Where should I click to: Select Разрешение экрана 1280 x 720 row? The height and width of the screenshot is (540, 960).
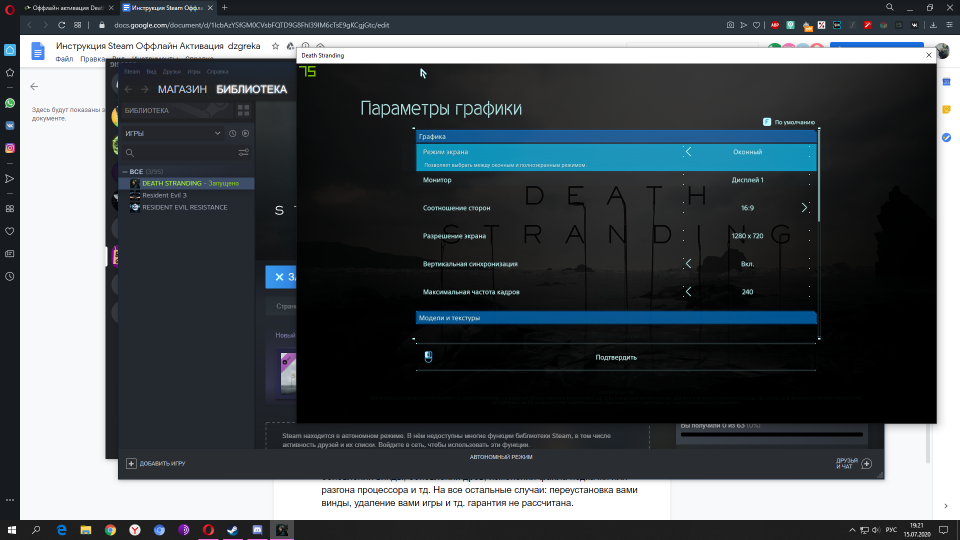tap(616, 236)
